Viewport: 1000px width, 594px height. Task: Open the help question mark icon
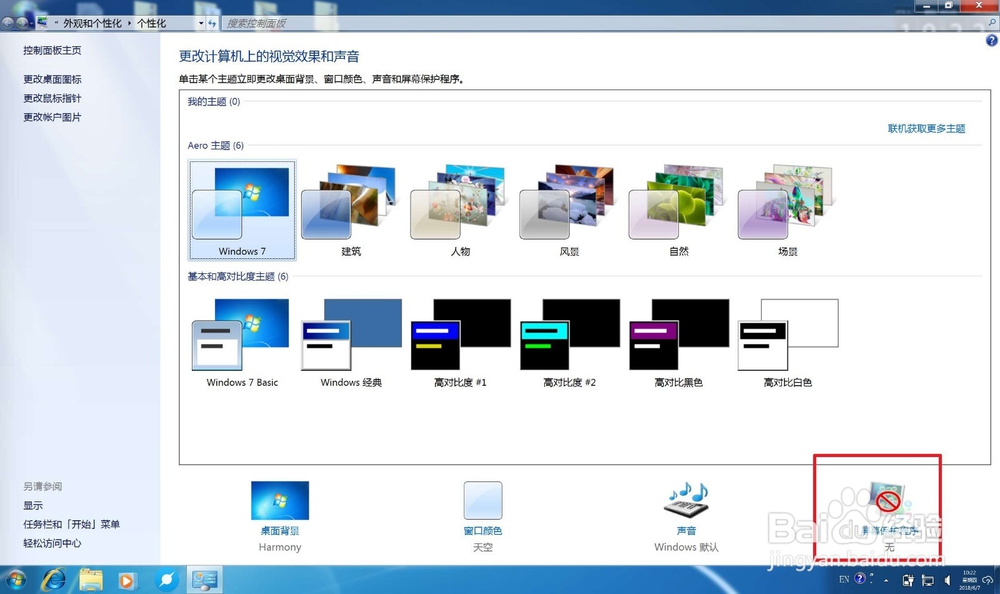991,40
